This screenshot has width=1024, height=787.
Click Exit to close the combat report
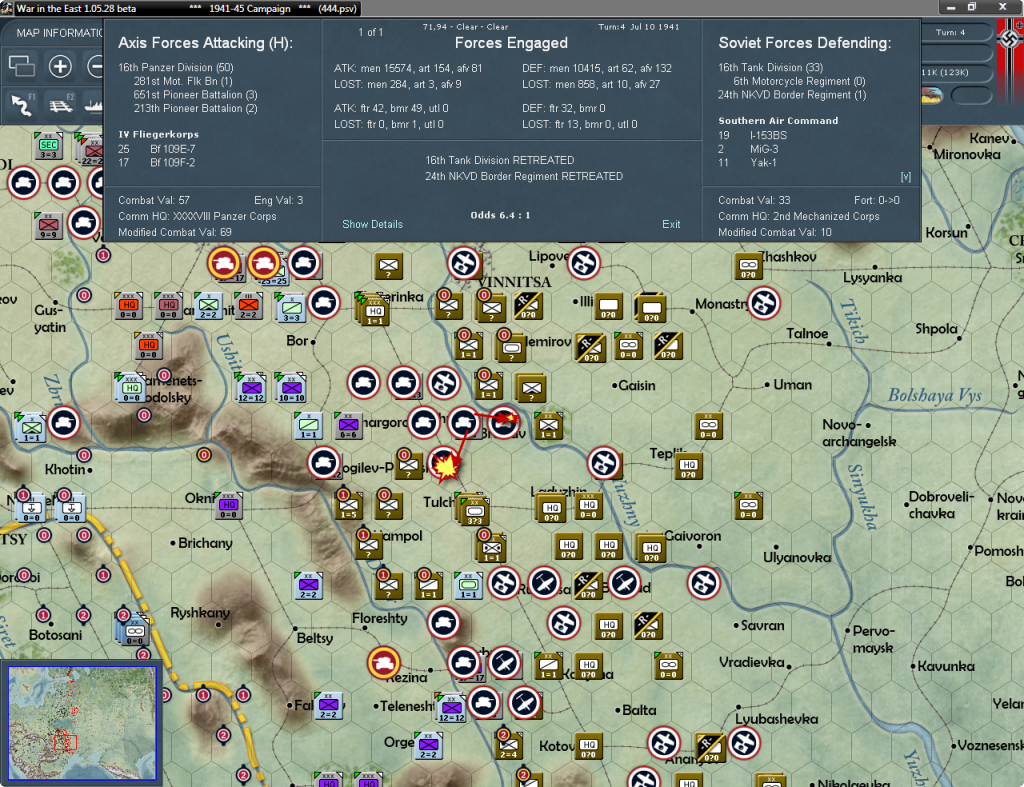[671, 224]
